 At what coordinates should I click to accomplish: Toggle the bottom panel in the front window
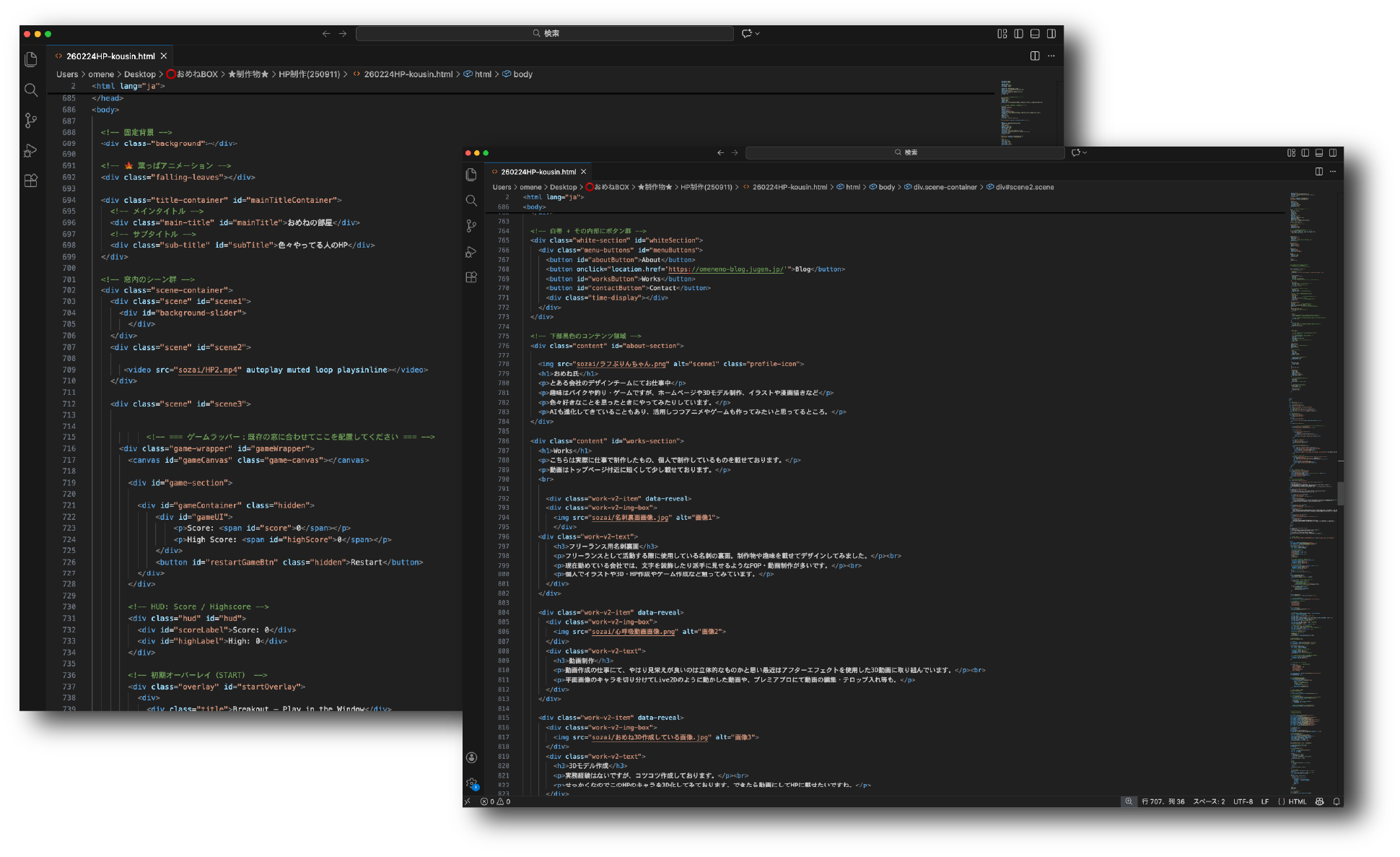(x=1318, y=152)
